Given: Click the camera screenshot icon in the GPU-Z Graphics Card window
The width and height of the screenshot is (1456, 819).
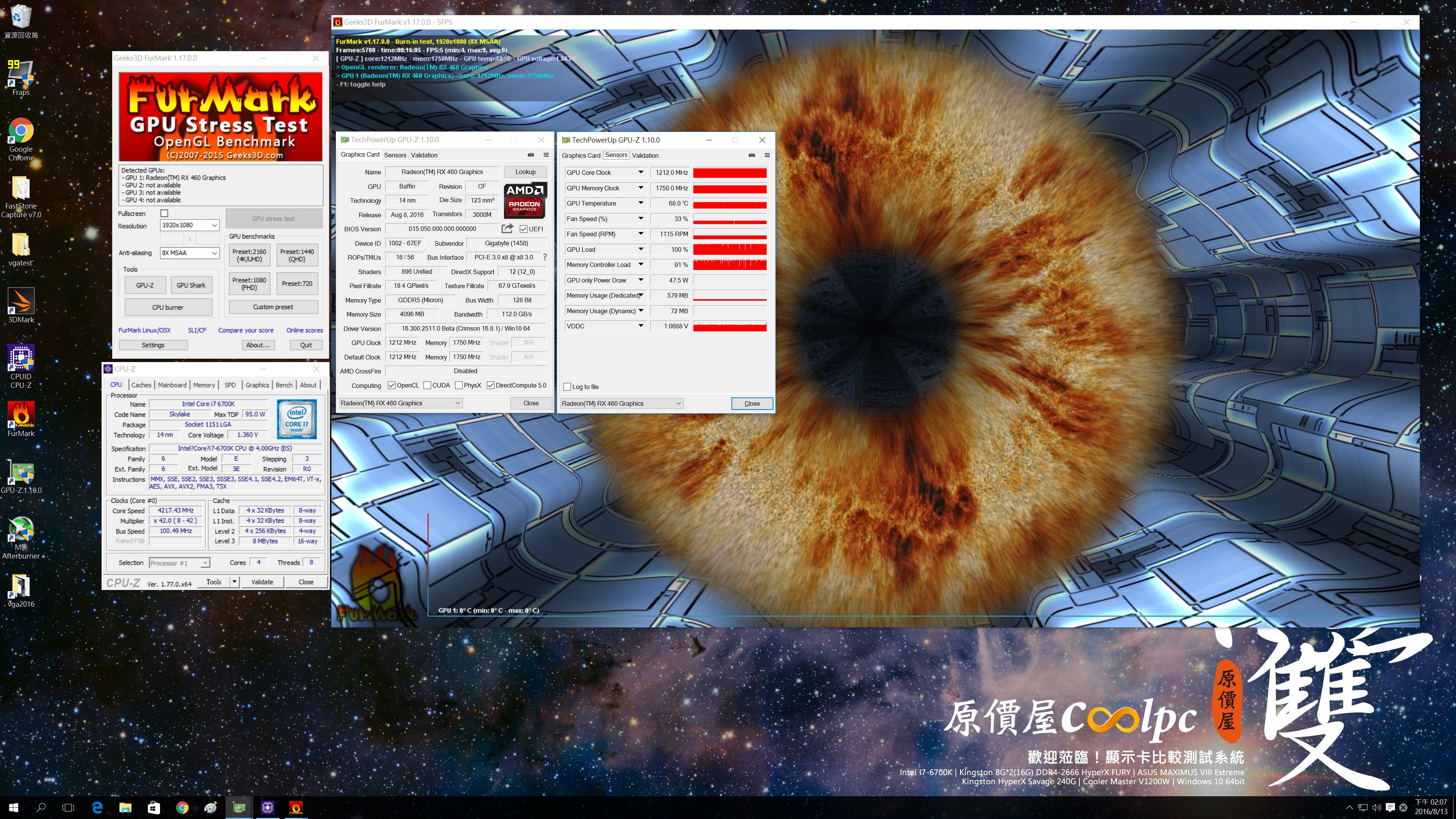Looking at the screenshot, I should [x=531, y=155].
